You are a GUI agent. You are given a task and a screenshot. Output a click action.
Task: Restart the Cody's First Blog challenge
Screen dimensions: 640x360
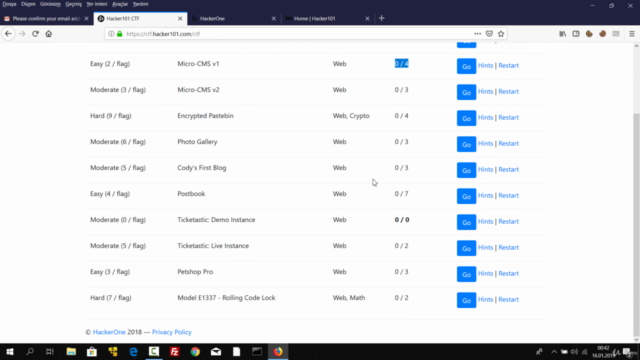pyautogui.click(x=509, y=169)
